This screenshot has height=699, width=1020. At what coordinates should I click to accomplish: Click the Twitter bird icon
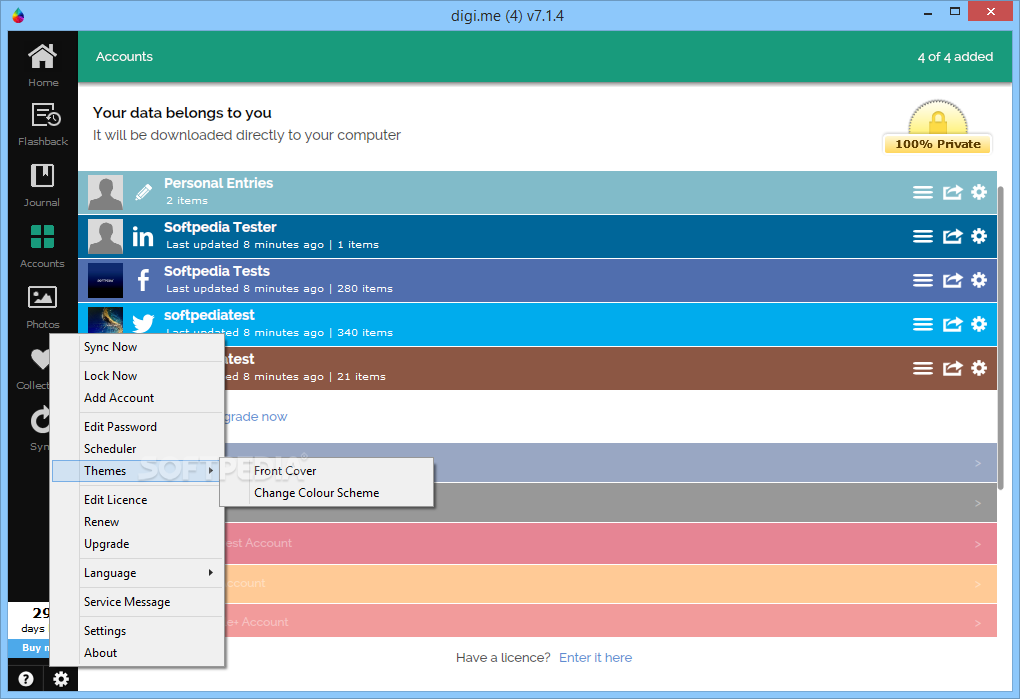click(143, 323)
